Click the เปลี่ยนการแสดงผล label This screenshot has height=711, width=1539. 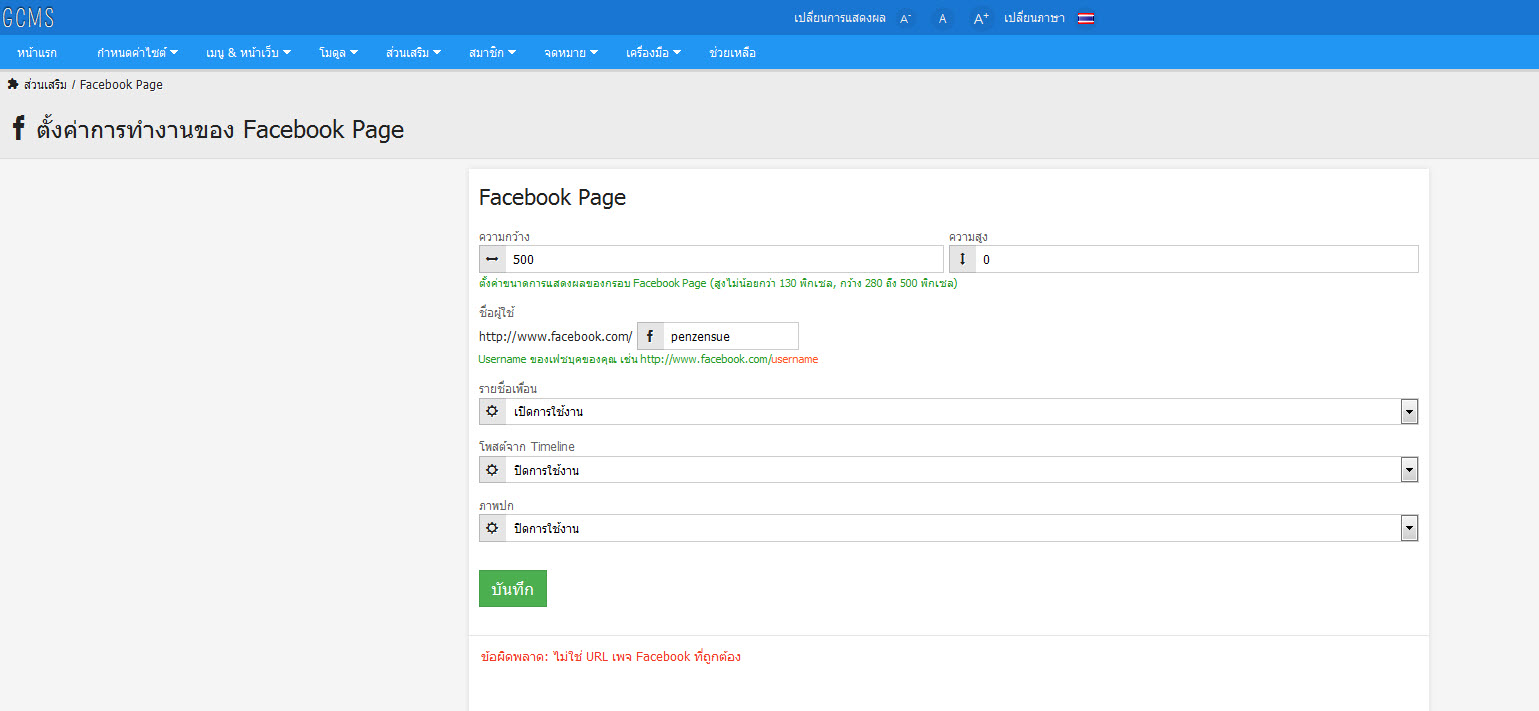click(x=840, y=18)
